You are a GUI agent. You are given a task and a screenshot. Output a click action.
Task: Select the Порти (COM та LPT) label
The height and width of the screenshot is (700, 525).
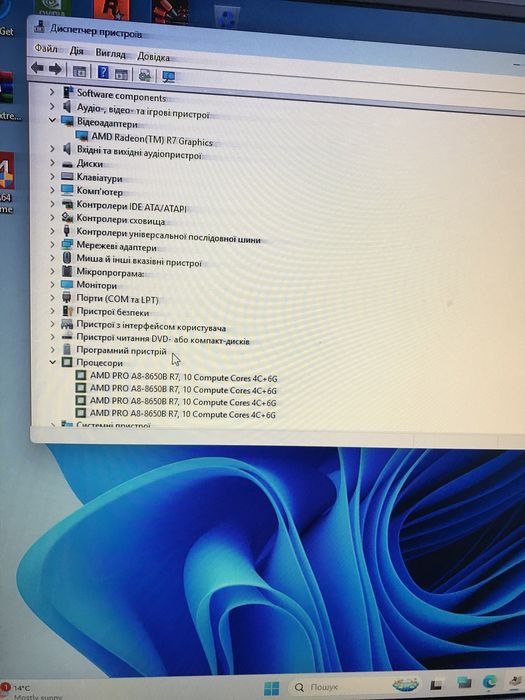click(117, 299)
